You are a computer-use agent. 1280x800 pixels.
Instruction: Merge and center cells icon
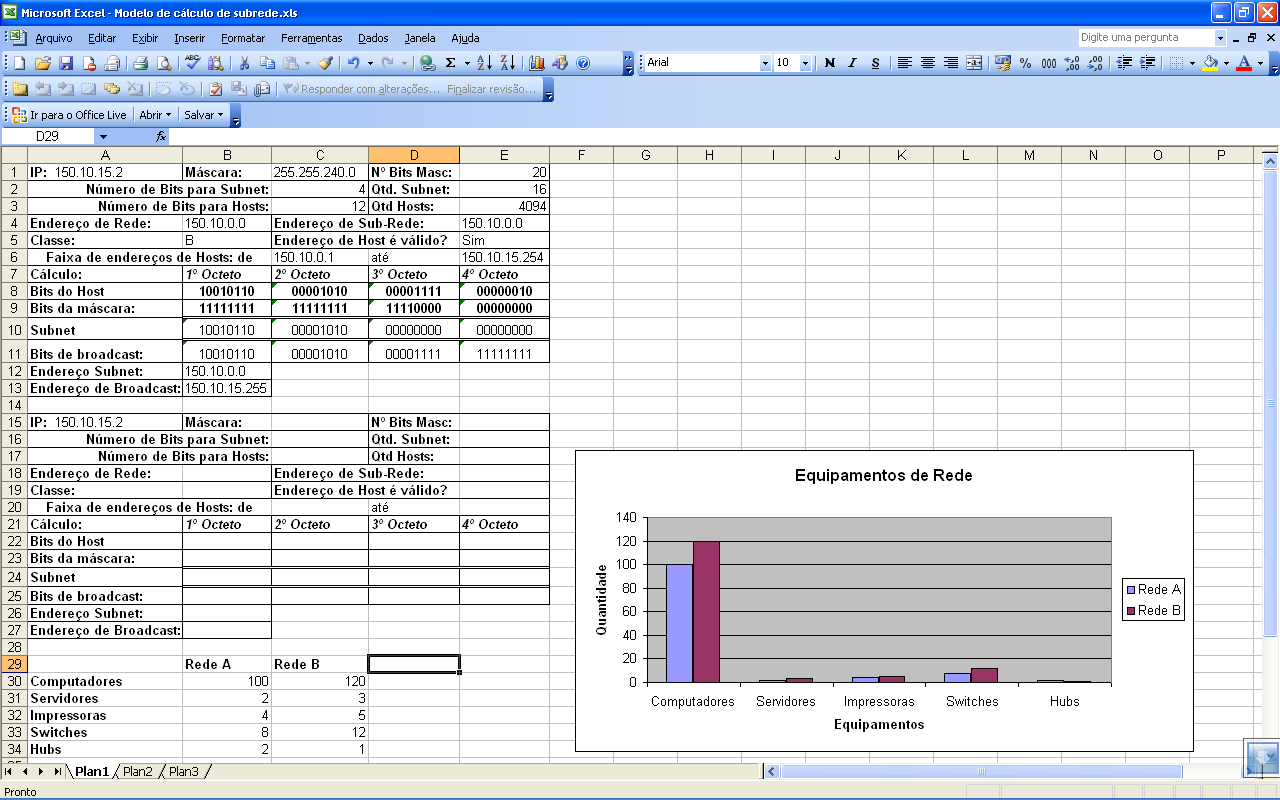pyautogui.click(x=973, y=63)
